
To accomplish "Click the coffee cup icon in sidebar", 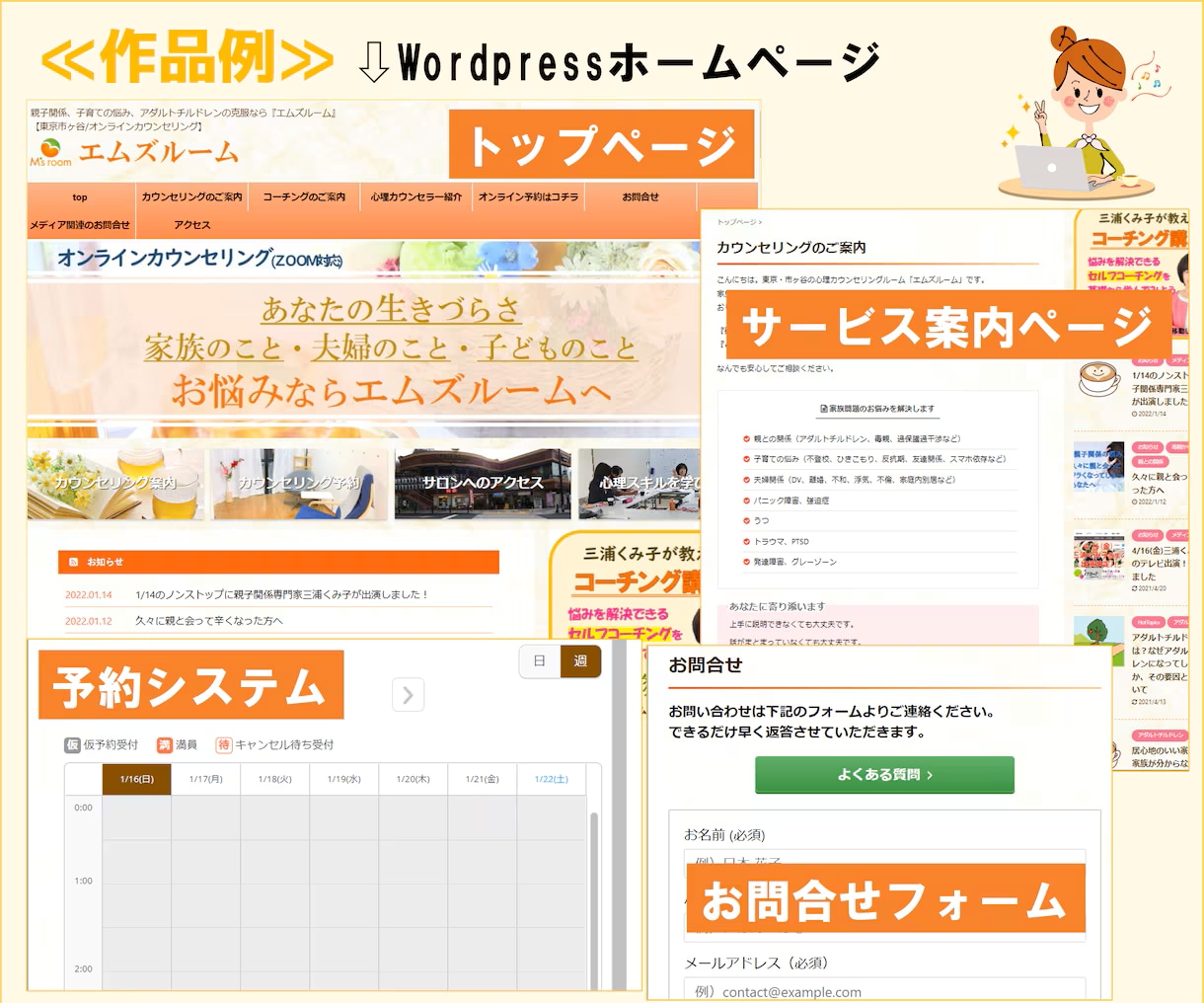I will [1098, 378].
